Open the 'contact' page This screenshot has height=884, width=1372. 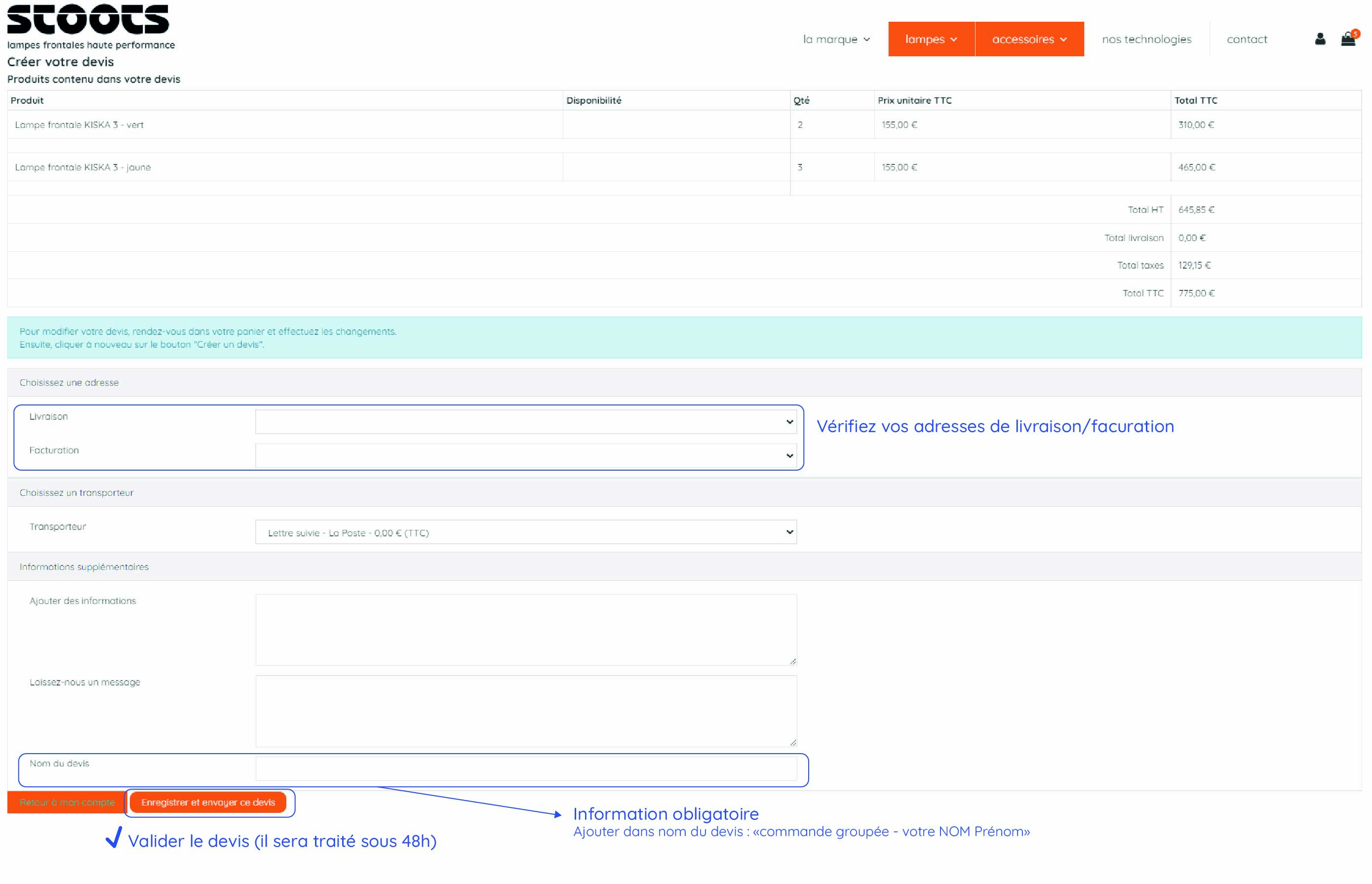(1247, 39)
